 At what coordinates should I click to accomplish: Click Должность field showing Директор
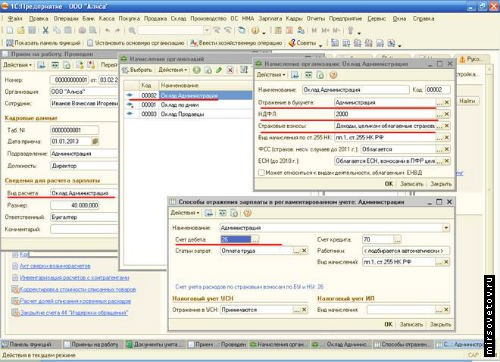coord(84,166)
